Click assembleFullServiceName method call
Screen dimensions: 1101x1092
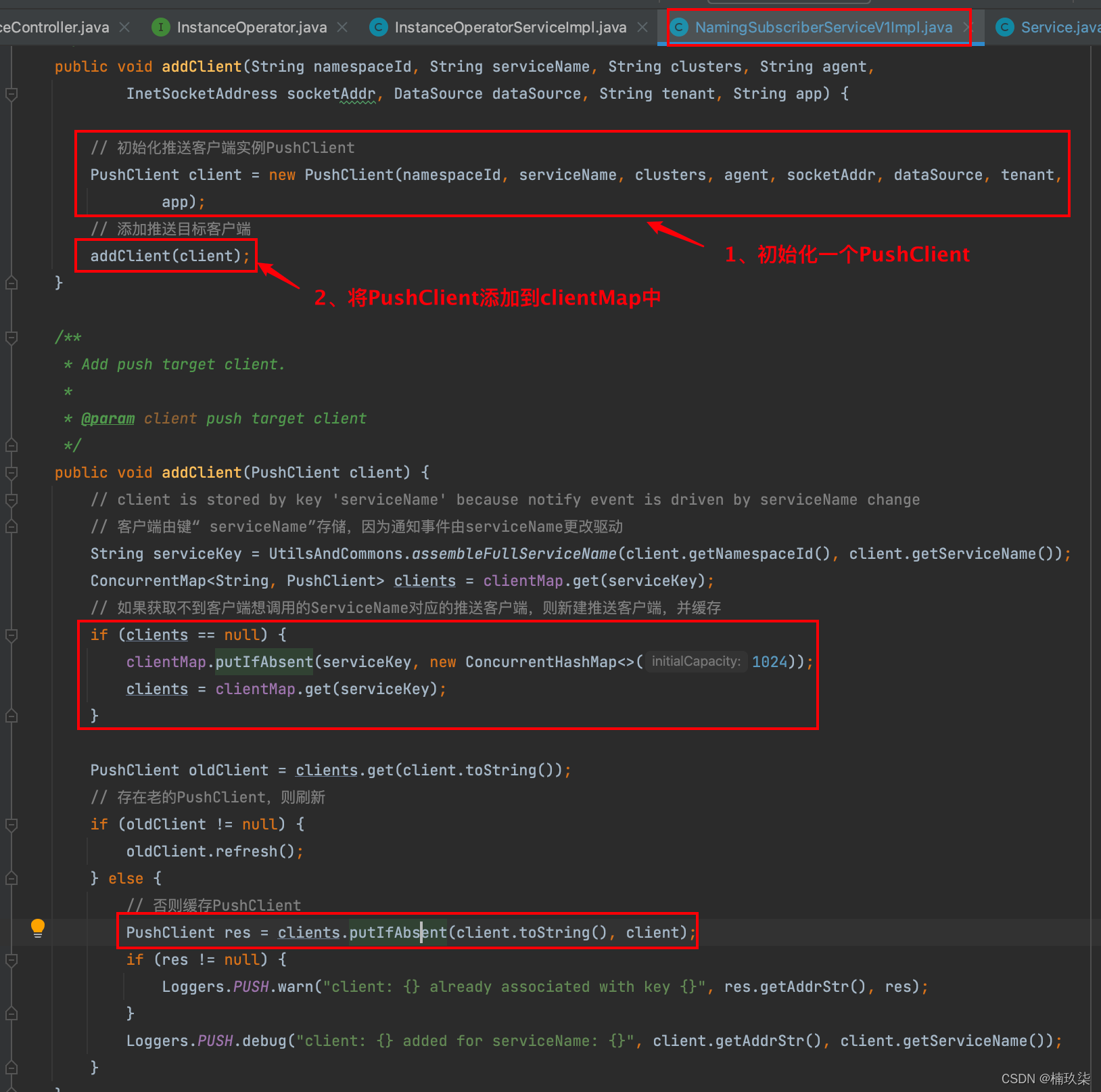(514, 553)
